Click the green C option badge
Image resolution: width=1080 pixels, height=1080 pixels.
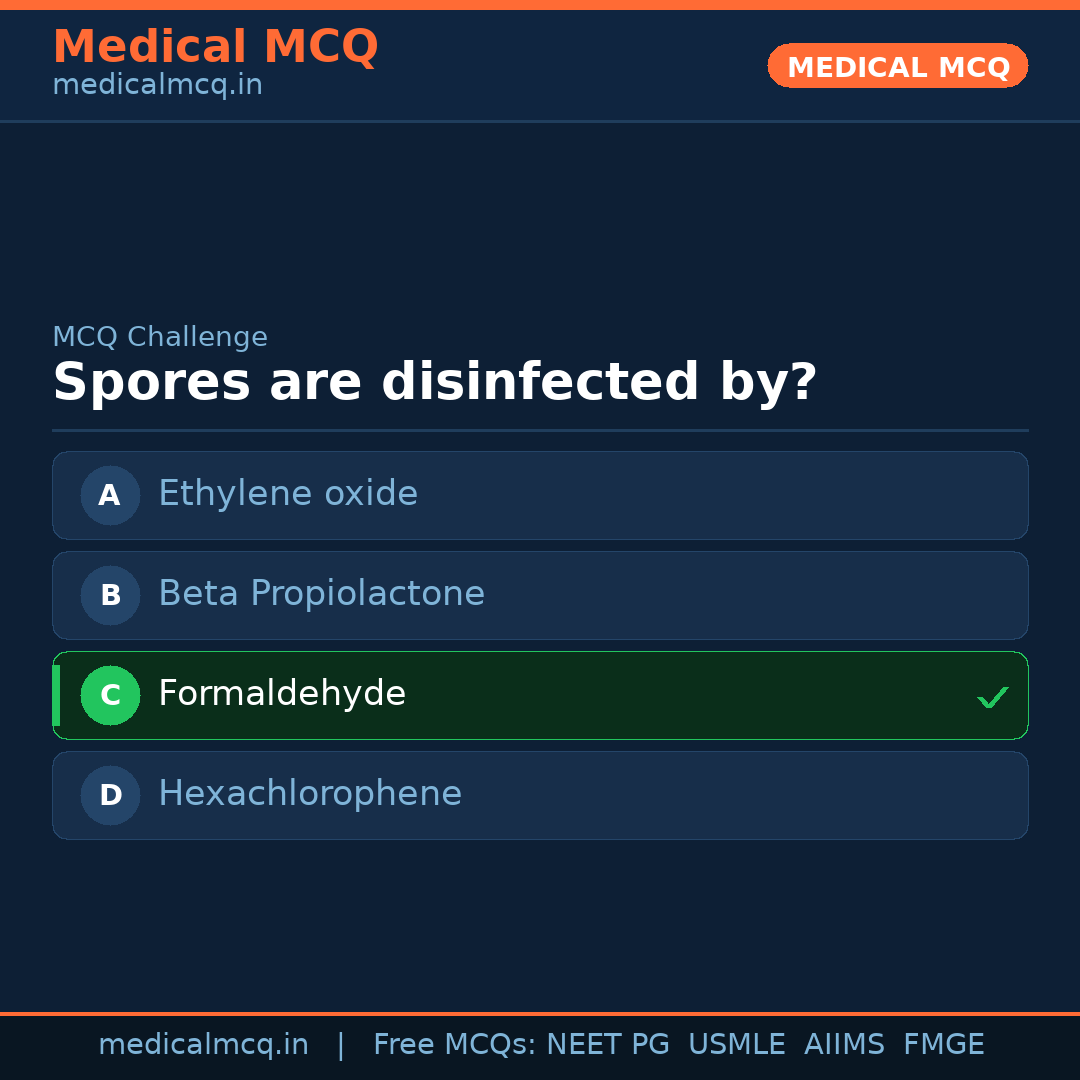(x=110, y=695)
